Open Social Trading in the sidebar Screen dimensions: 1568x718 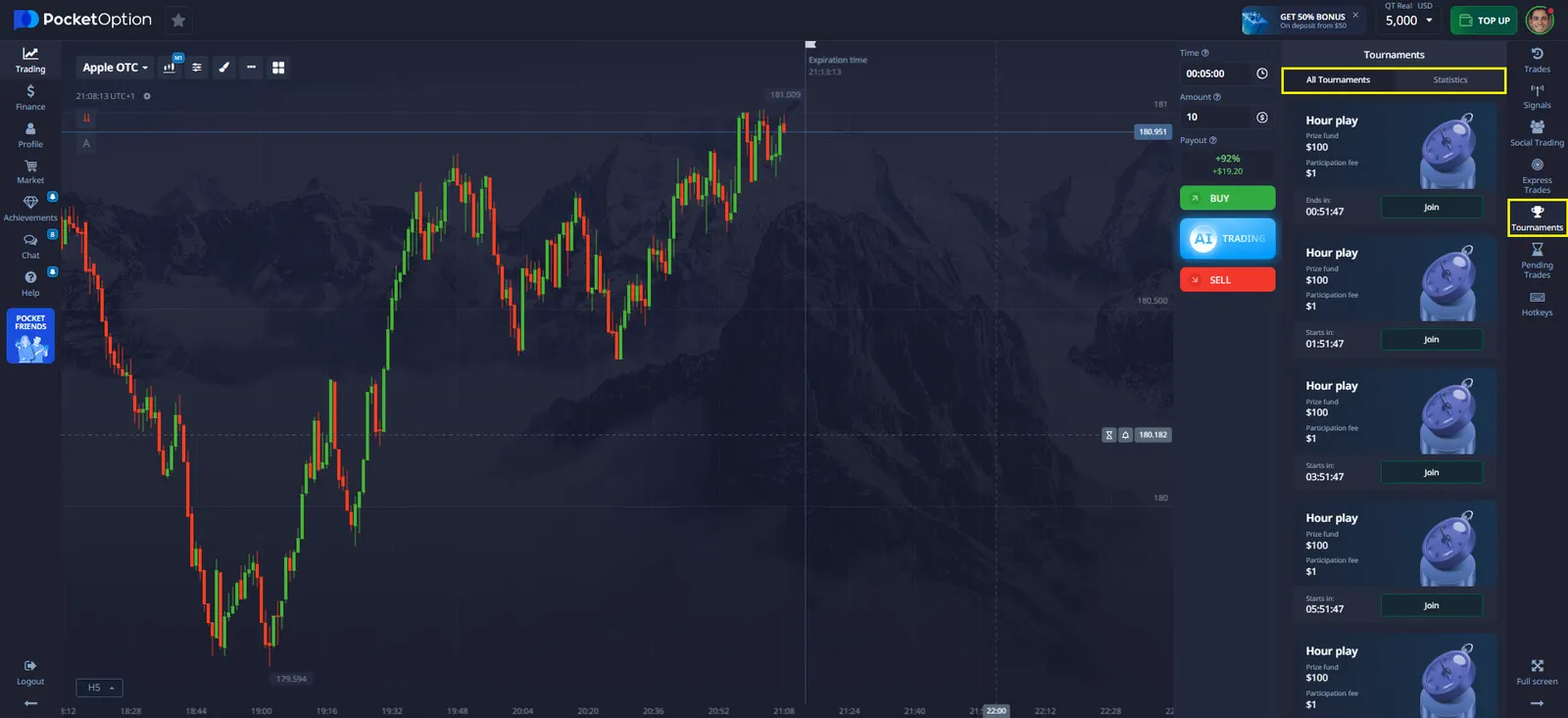coord(1537,133)
